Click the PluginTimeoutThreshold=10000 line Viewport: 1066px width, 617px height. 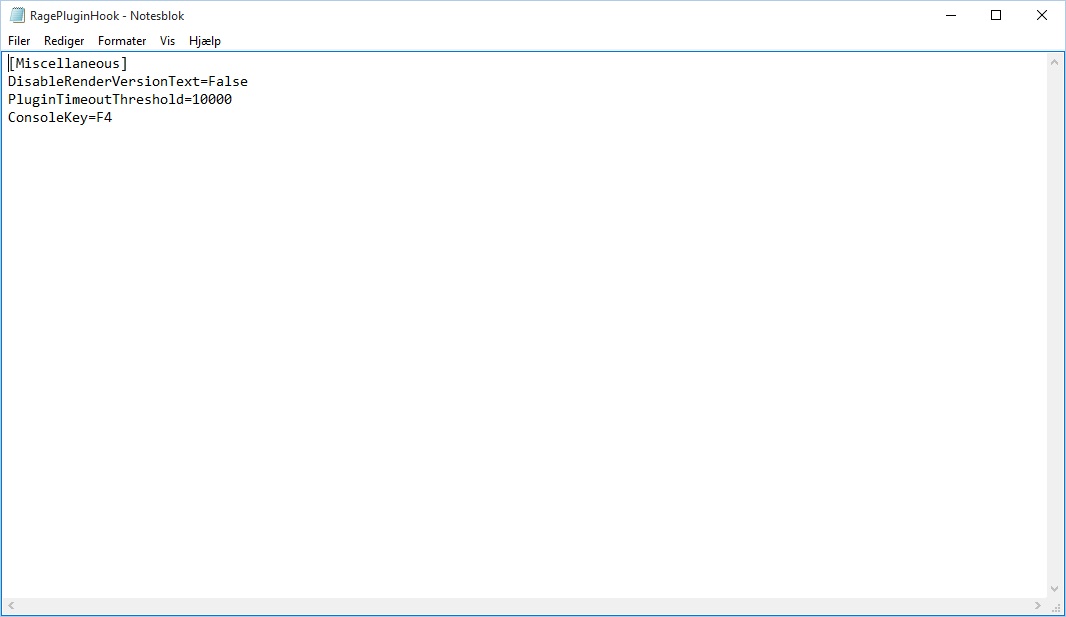point(120,99)
